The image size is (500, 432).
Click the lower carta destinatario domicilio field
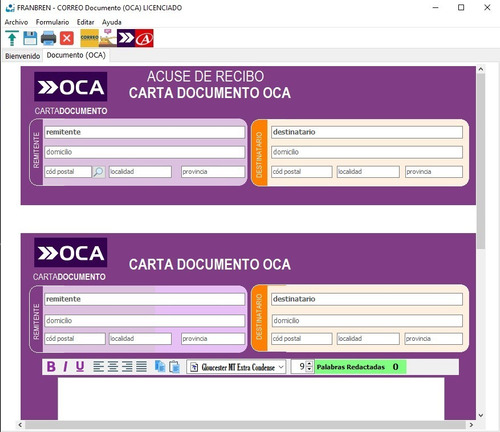click(367, 321)
